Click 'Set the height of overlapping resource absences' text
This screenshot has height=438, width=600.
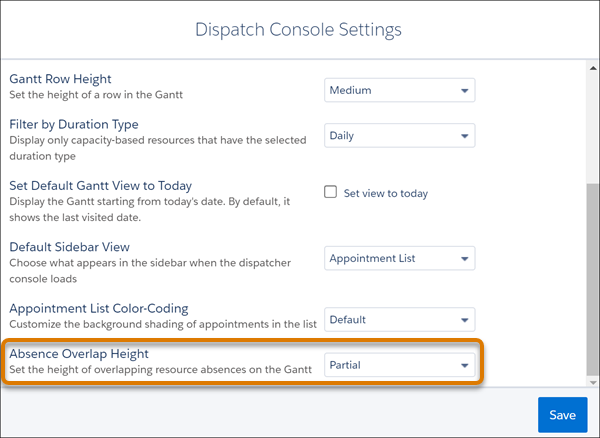click(161, 370)
